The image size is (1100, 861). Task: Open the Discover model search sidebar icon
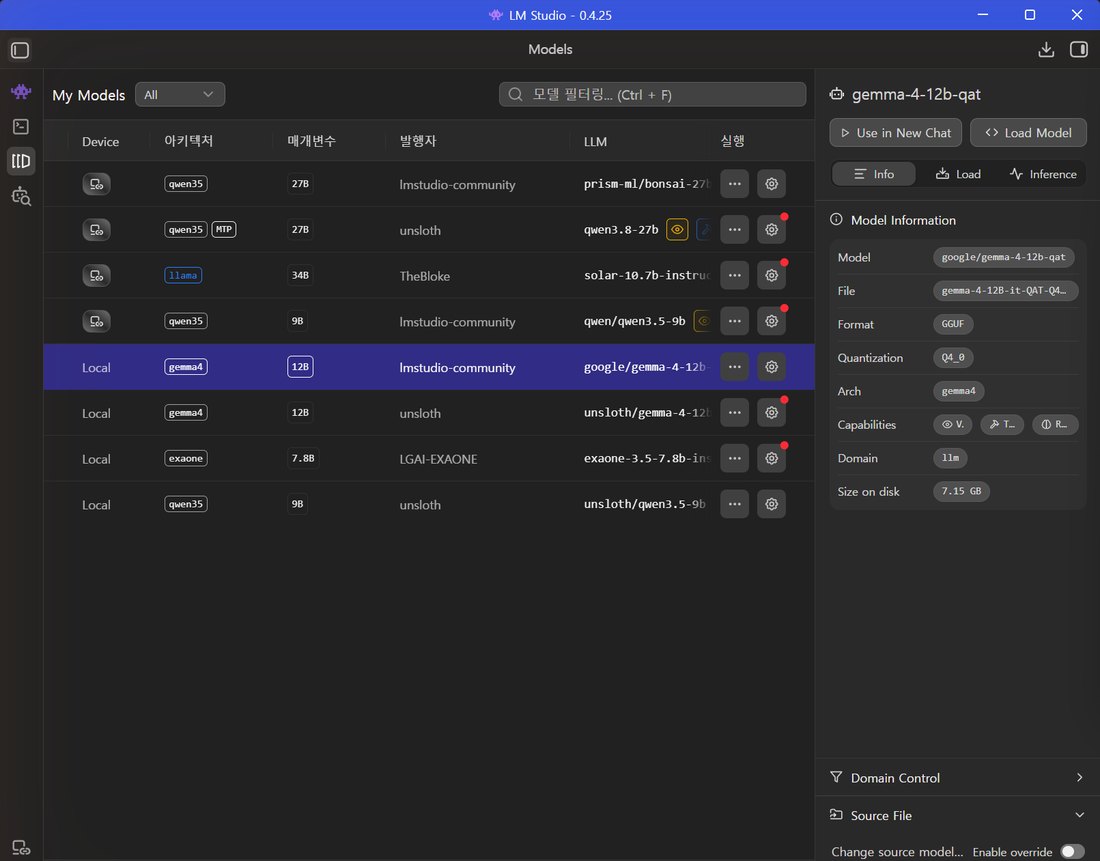[x=21, y=196]
